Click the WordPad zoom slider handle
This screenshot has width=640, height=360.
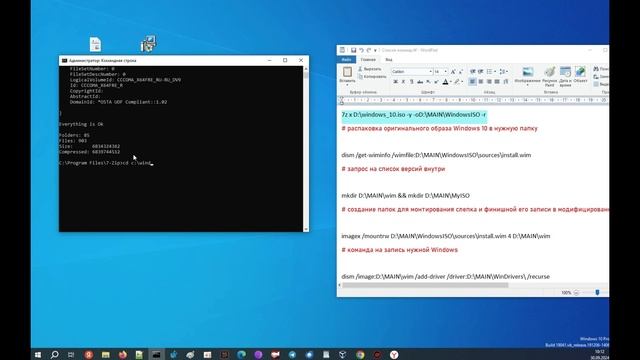(597, 292)
